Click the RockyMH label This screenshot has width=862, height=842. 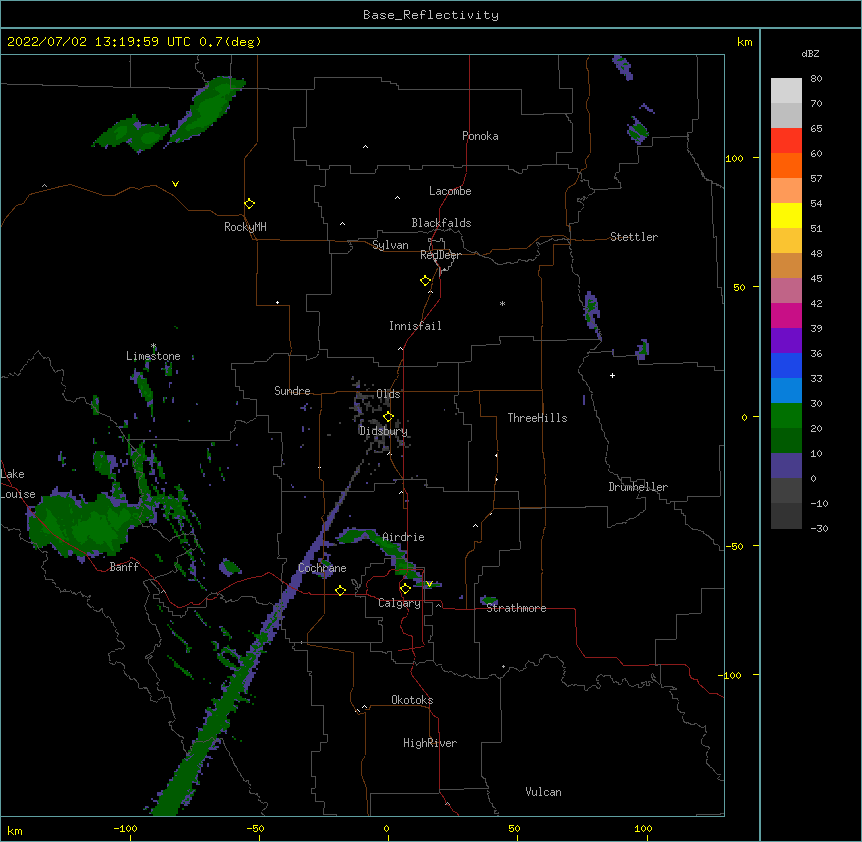pos(245,227)
